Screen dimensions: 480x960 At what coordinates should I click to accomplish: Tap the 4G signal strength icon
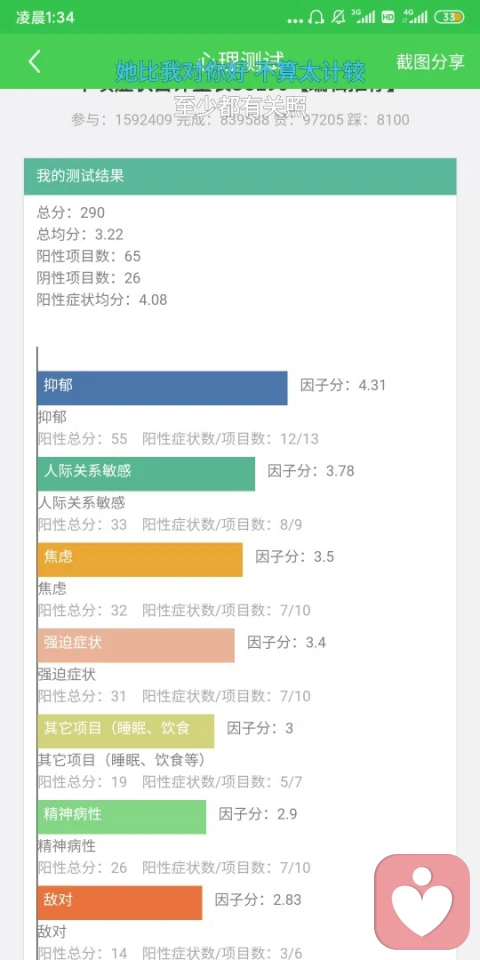point(414,17)
